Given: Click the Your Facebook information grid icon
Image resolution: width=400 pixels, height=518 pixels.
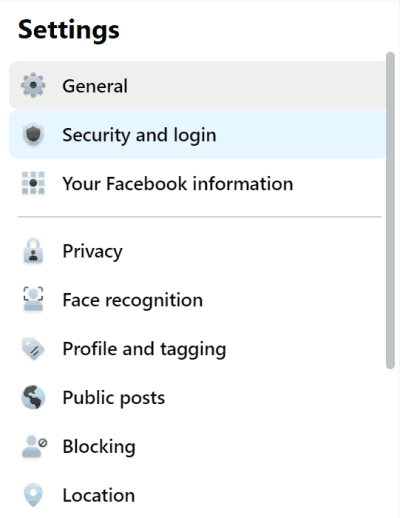Looking at the screenshot, I should 33,183.
